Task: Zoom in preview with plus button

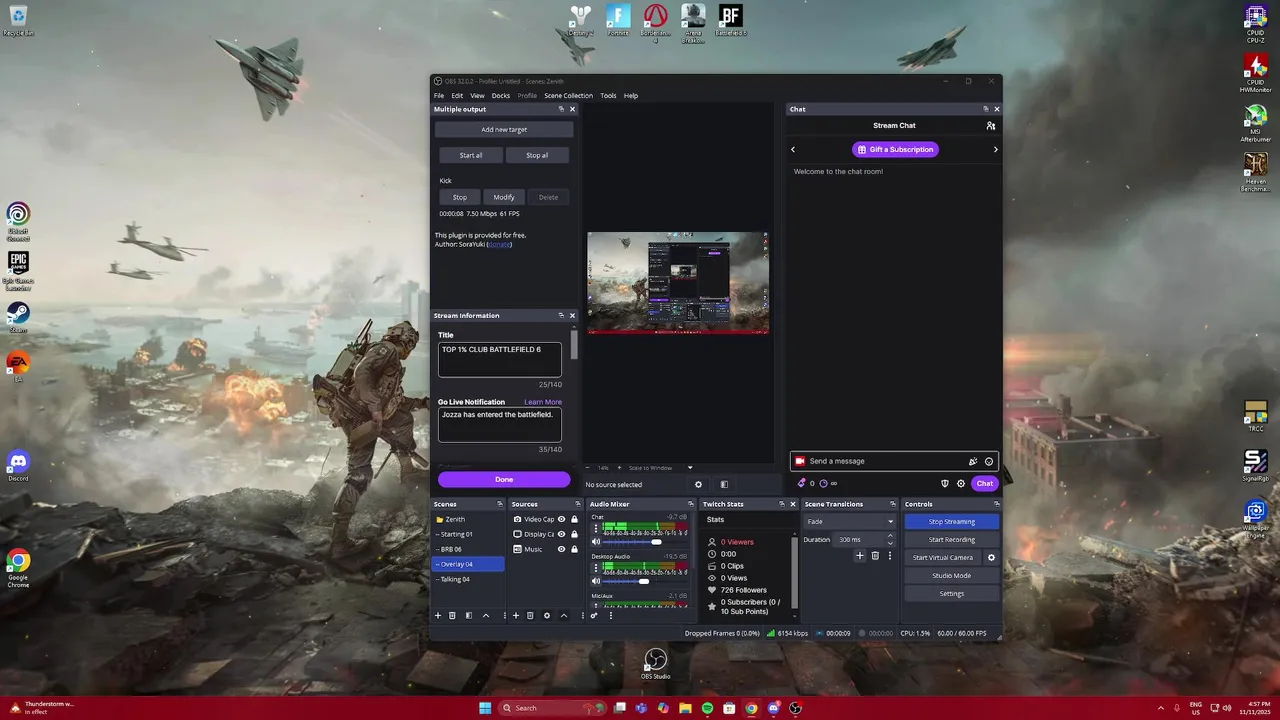Action: (617, 468)
